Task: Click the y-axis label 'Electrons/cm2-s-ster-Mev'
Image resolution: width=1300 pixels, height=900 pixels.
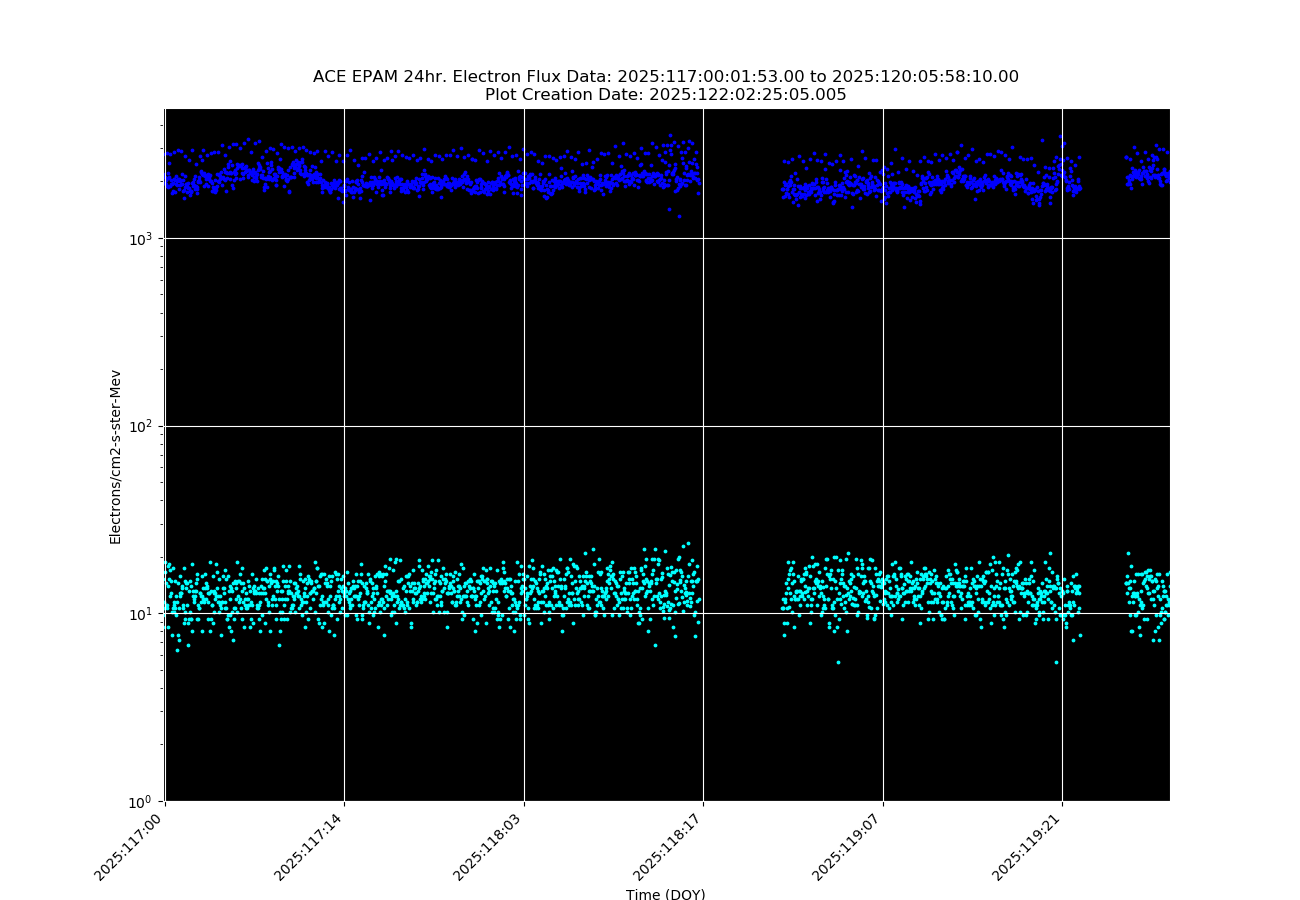Action: pos(115,457)
